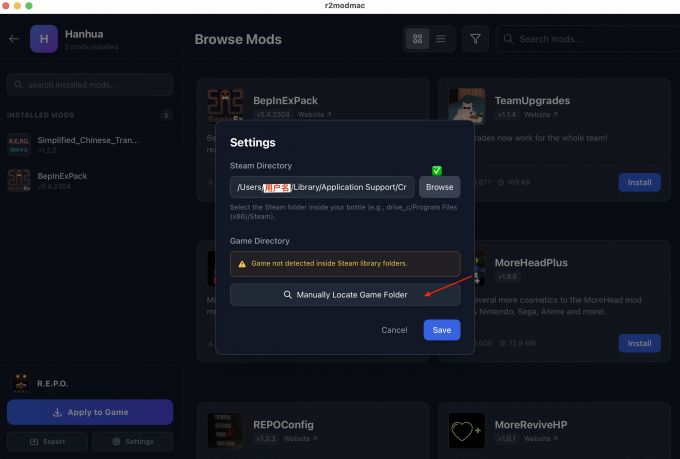This screenshot has width=680, height=459.
Task: Click the back arrow next to Hanhua
Action: [14, 39]
